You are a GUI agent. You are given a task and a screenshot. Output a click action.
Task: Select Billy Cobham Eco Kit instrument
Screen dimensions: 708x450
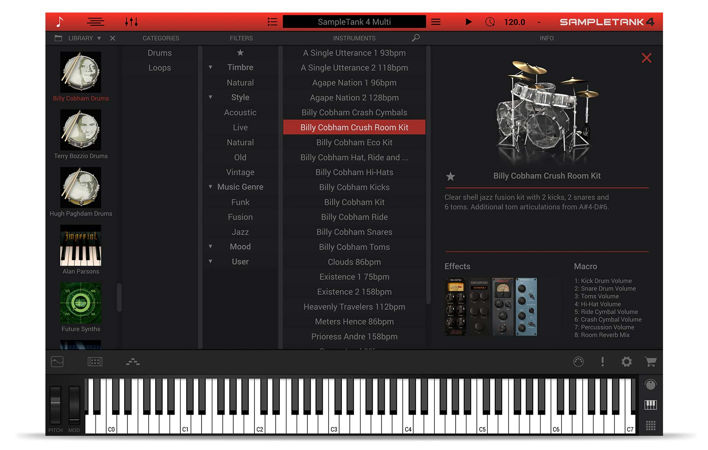[x=354, y=143]
